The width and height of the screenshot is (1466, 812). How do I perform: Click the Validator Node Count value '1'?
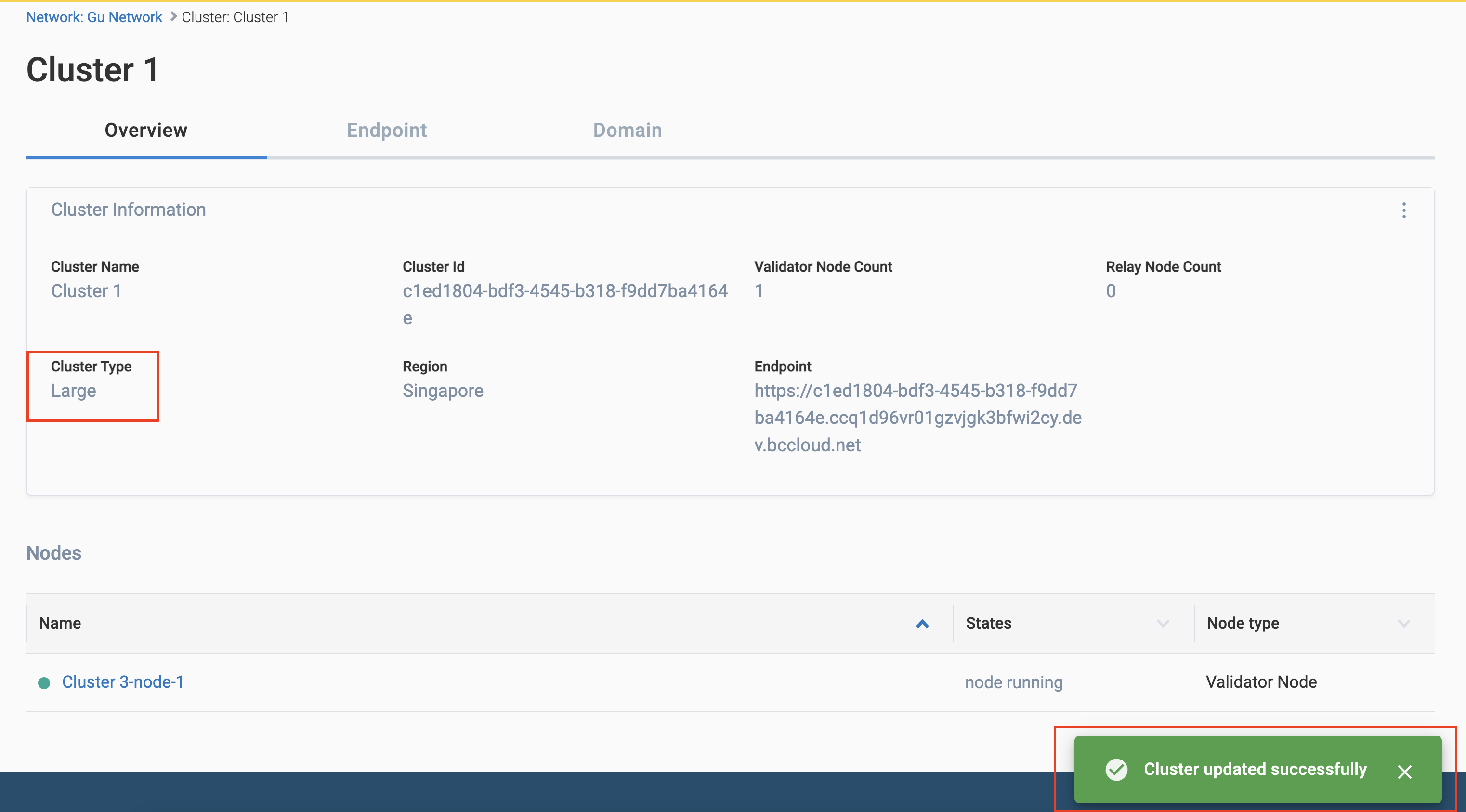point(759,291)
